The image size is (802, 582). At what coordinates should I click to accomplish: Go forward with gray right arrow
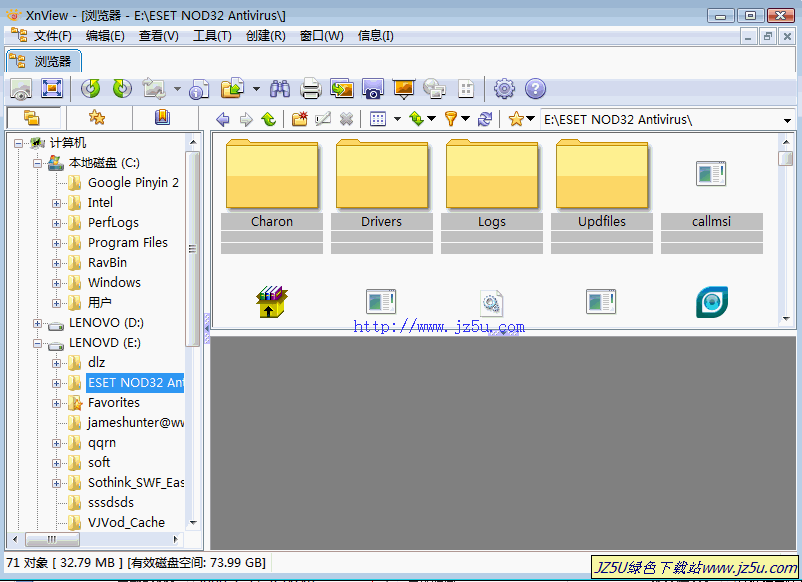246,120
